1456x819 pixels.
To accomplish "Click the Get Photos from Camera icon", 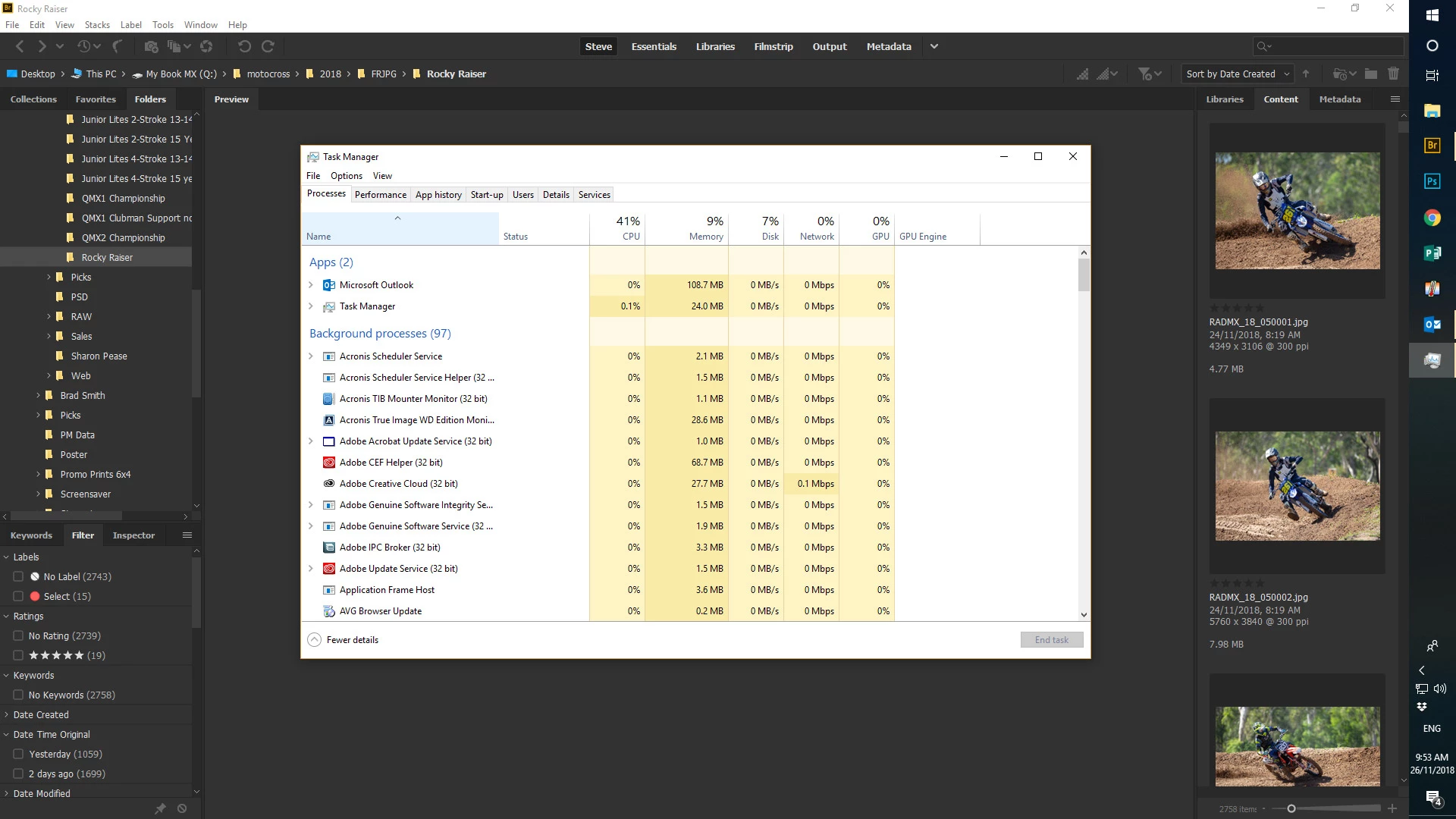I will point(151,46).
